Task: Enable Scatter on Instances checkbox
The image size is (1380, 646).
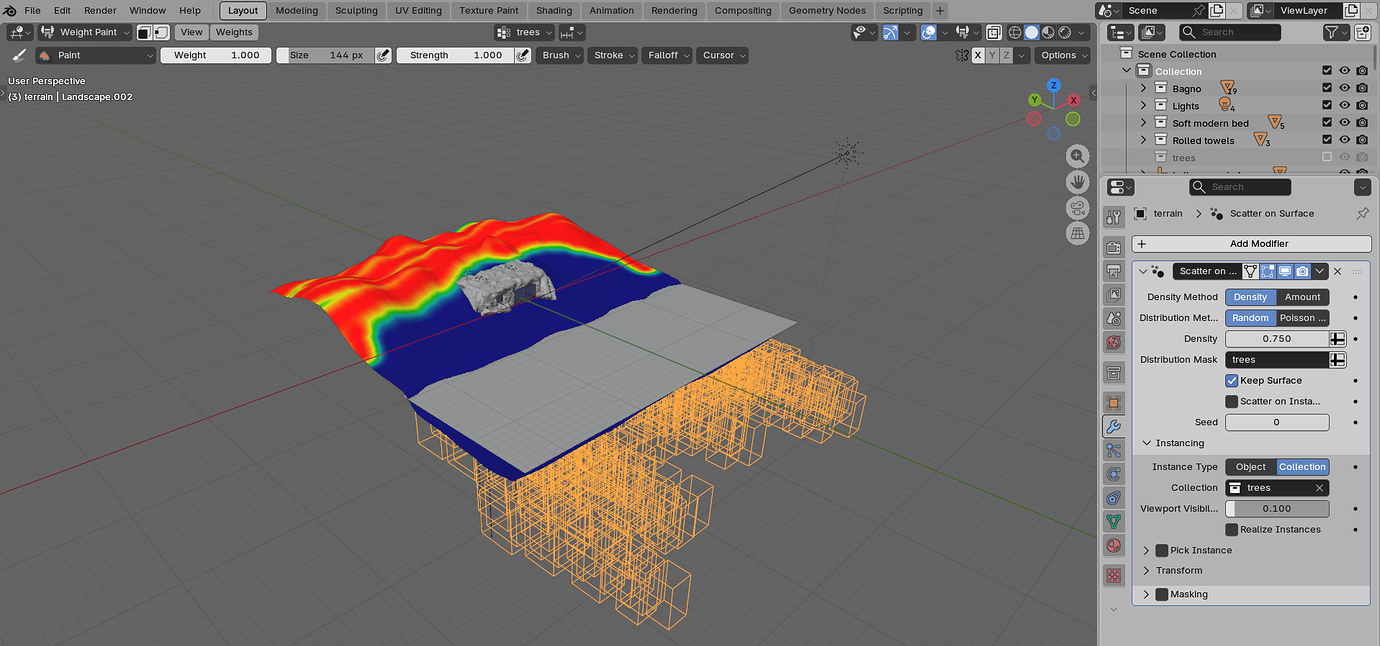Action: pyautogui.click(x=1232, y=401)
